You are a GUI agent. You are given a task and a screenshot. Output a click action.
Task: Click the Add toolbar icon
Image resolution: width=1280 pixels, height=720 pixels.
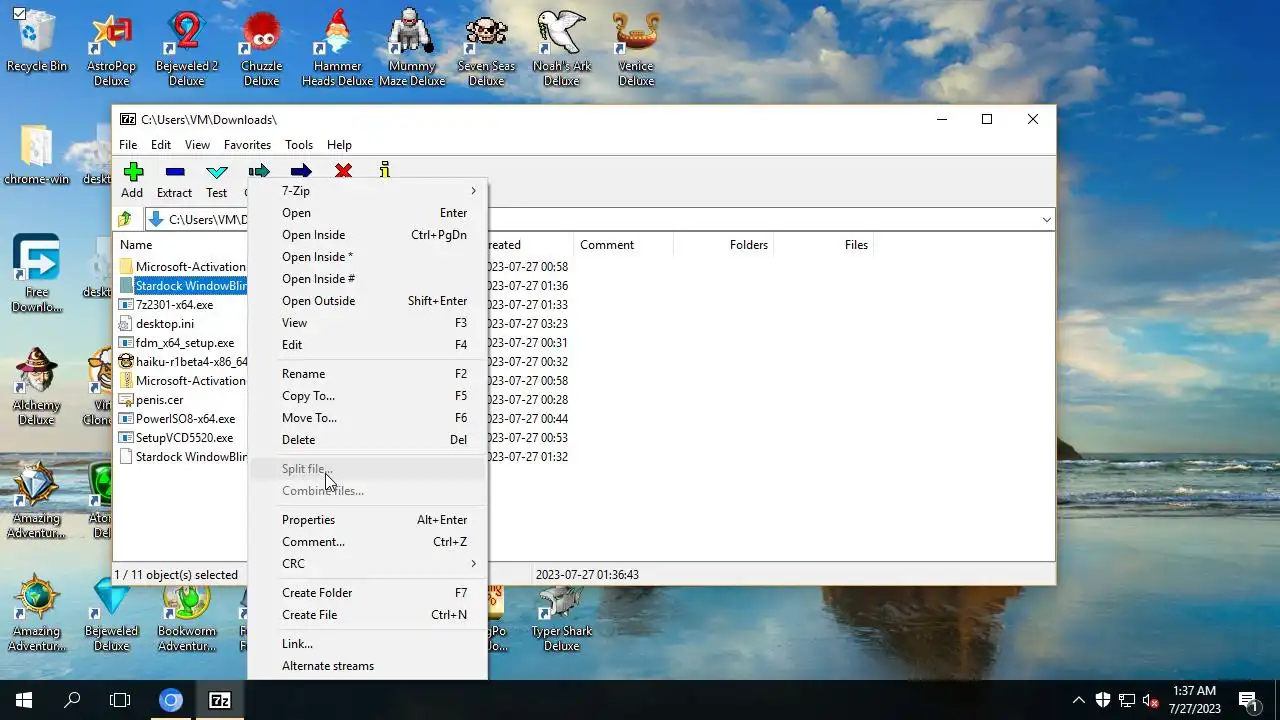pyautogui.click(x=133, y=172)
